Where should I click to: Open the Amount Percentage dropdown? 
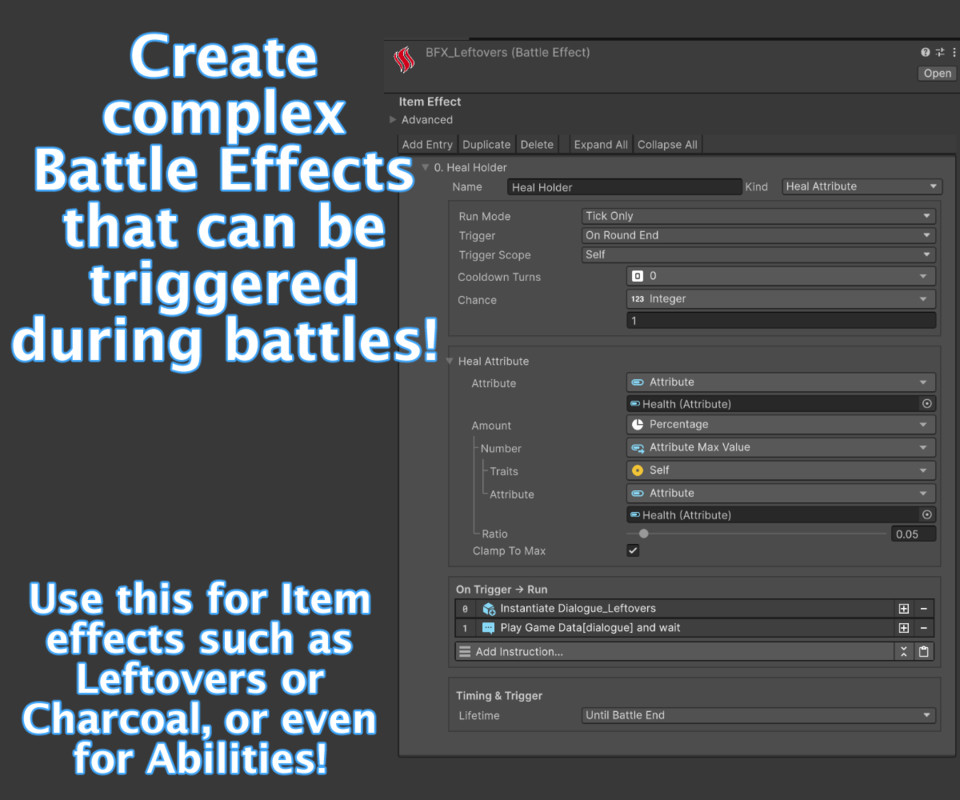781,424
